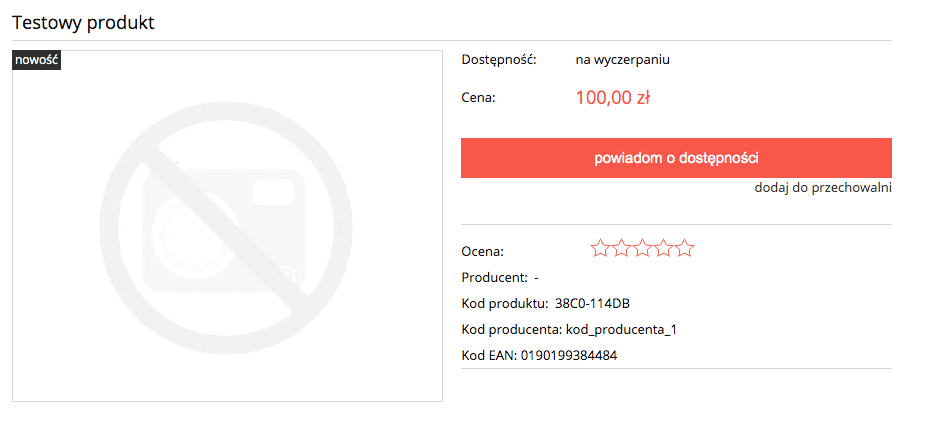Click the 'nowość' badge label
This screenshot has width=933, height=426.
[37, 60]
